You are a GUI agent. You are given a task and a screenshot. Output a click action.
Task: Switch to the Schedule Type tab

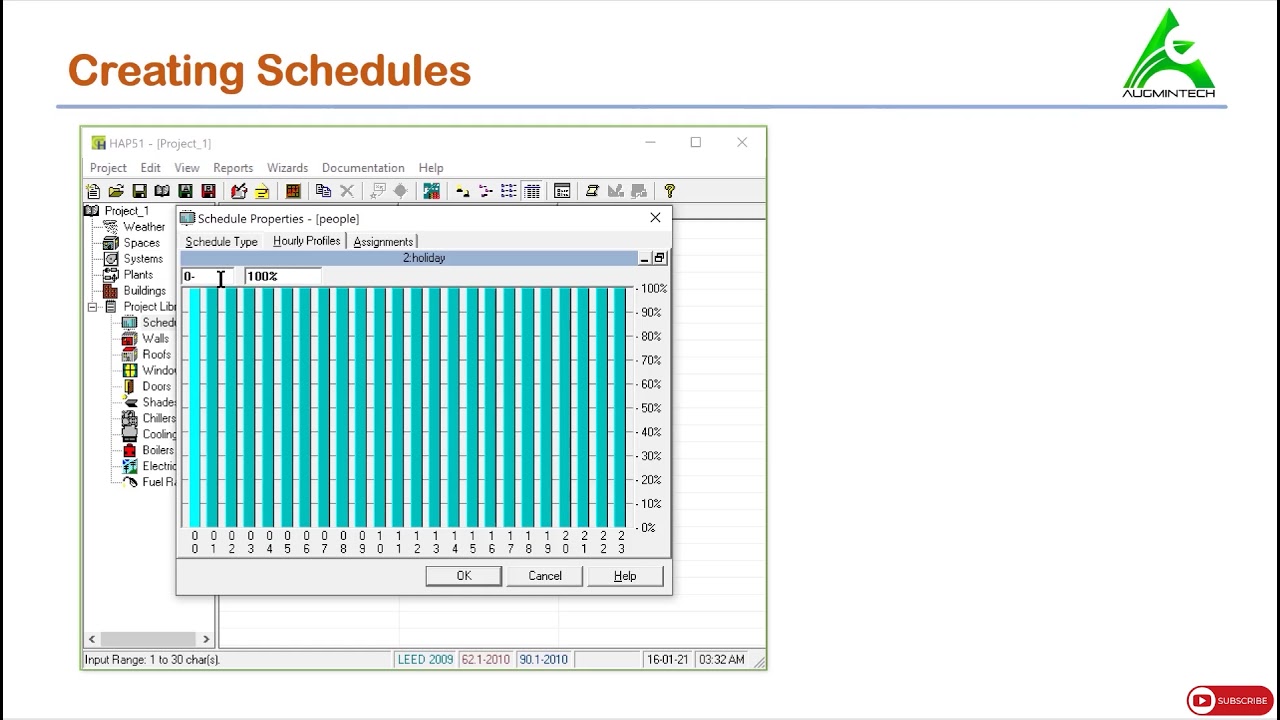(221, 241)
